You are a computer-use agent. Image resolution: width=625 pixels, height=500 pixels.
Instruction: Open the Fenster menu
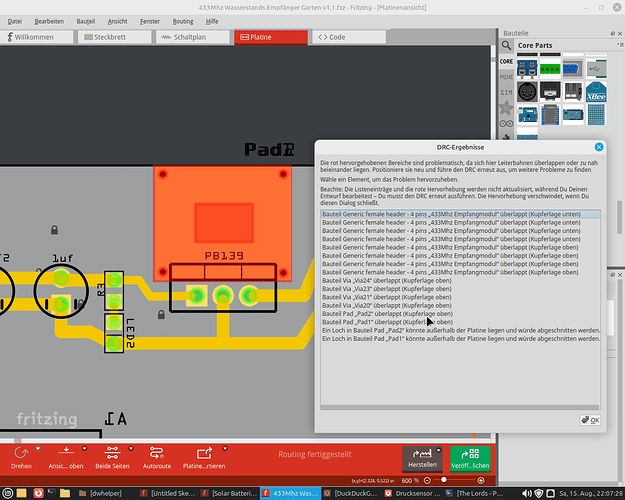click(150, 22)
